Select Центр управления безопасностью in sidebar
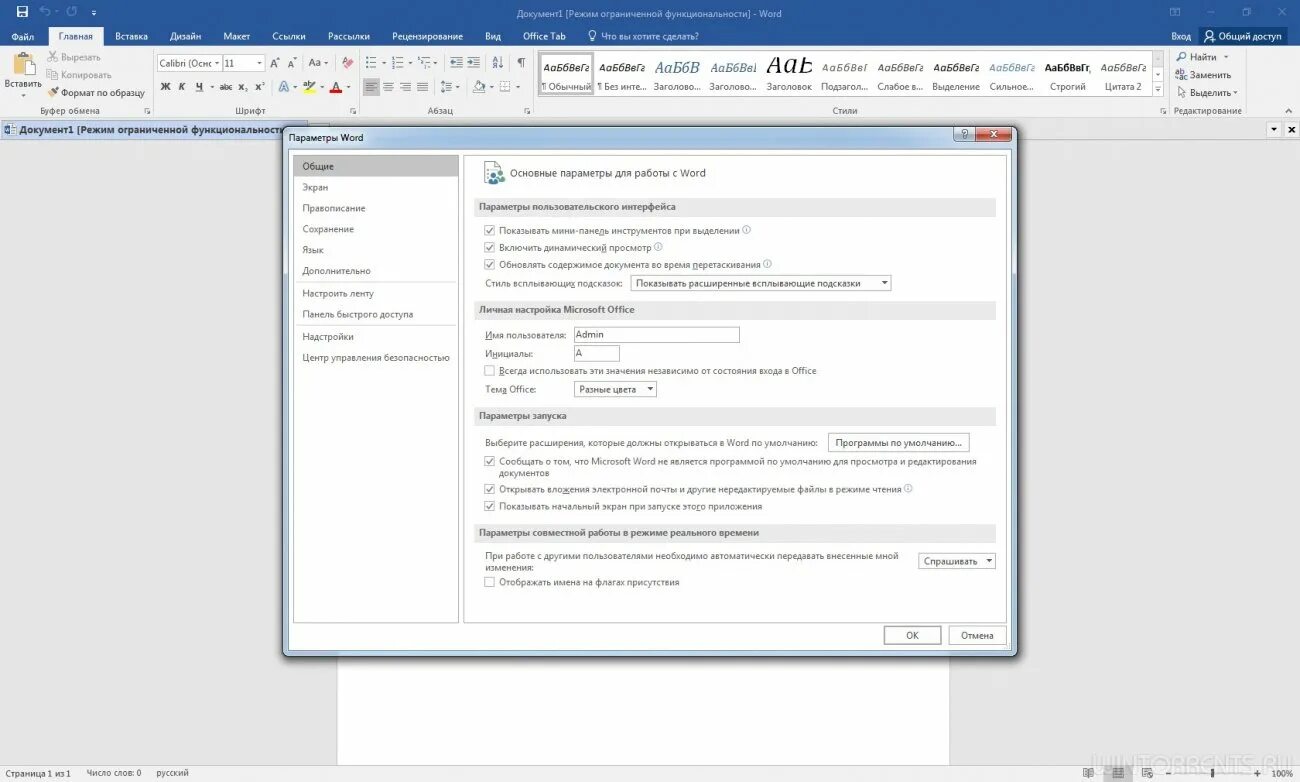This screenshot has width=1300, height=782. pyautogui.click(x=375, y=357)
